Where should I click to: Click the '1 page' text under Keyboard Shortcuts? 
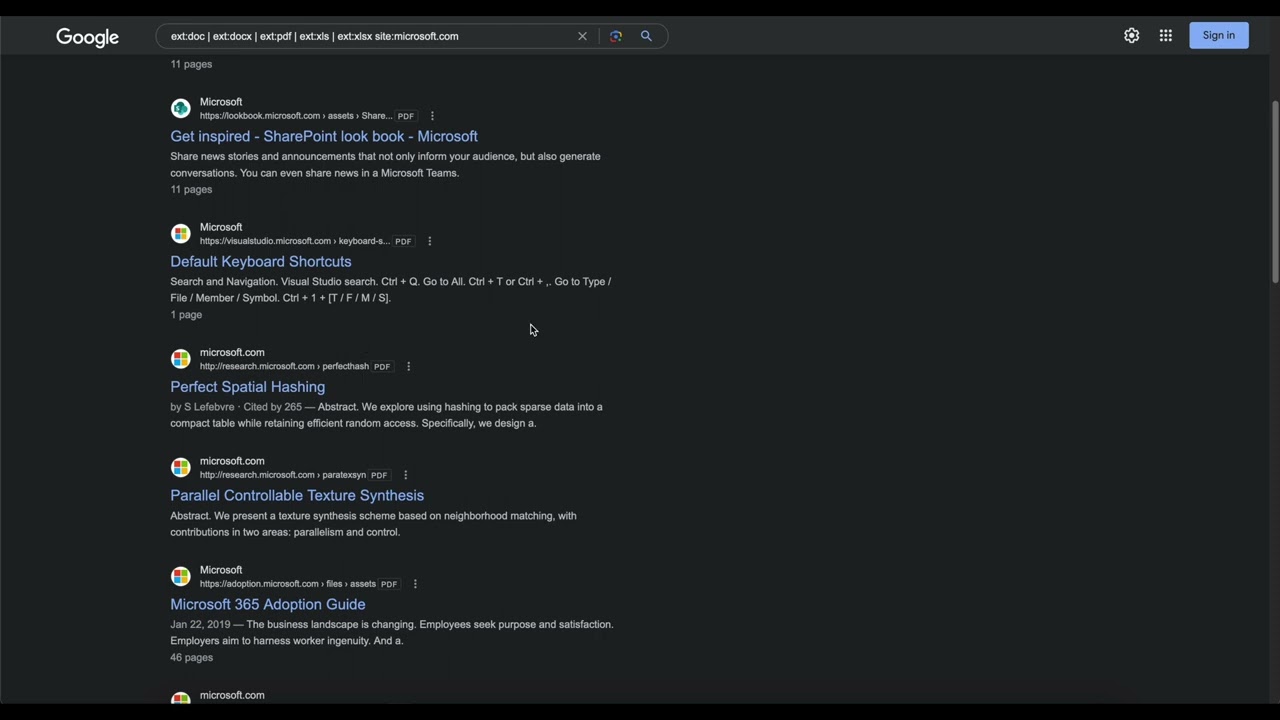tap(186, 314)
